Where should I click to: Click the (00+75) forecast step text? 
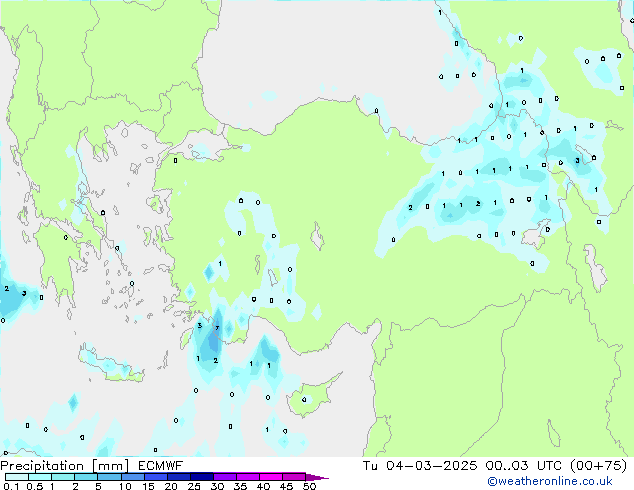click(598, 466)
